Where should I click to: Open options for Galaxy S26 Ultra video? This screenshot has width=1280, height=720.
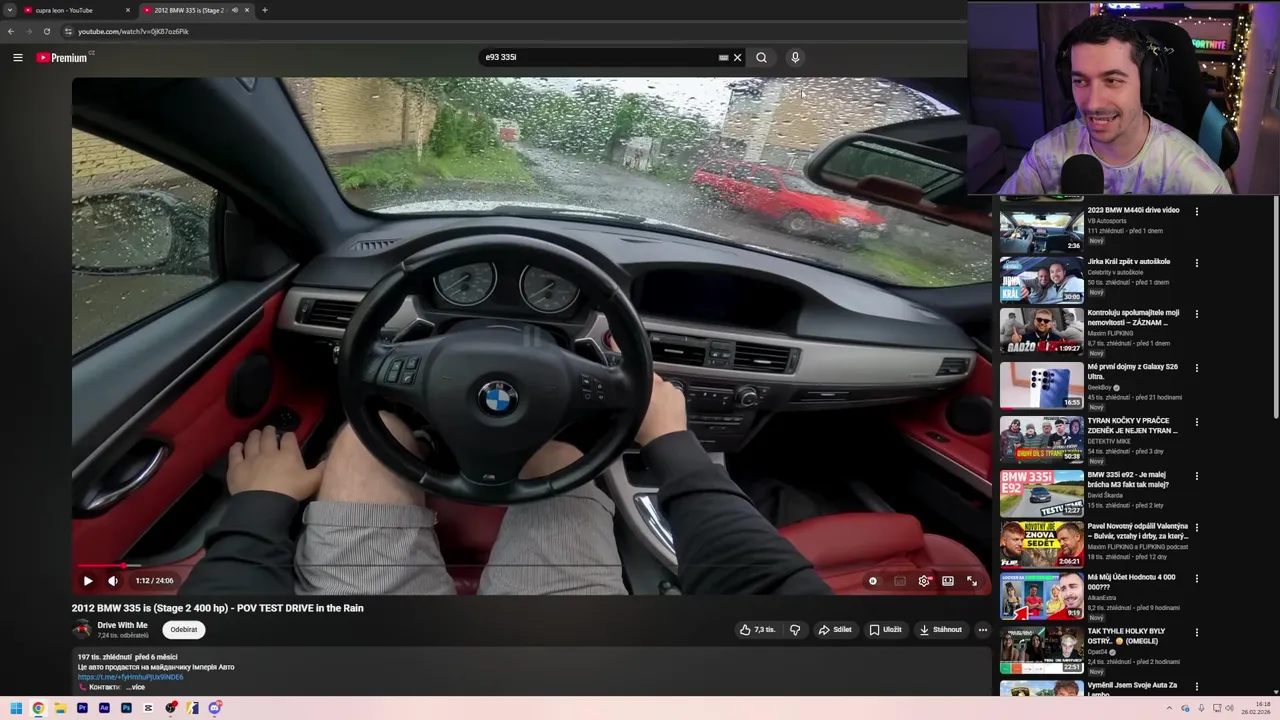coord(1196,368)
